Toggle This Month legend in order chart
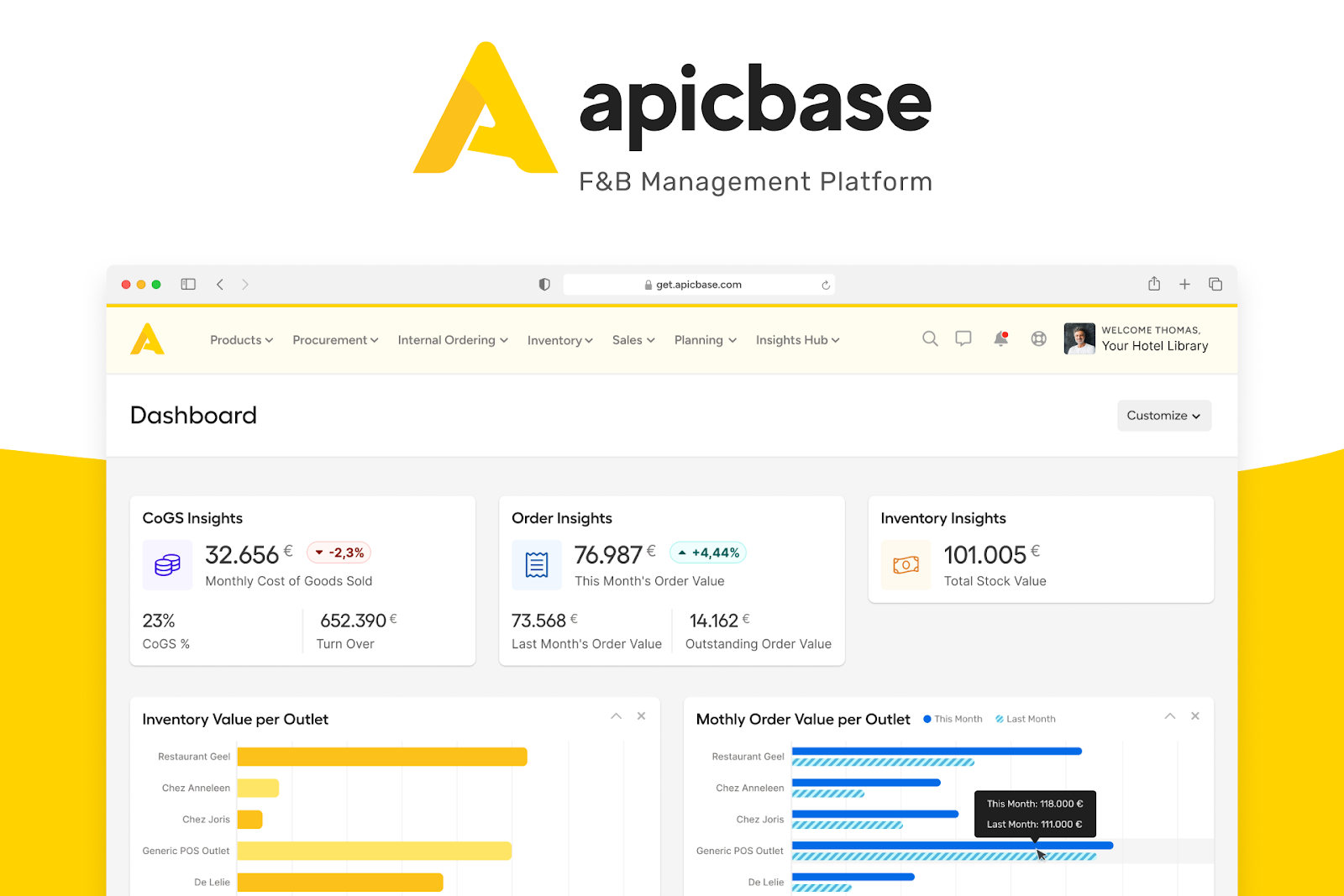Image resolution: width=1344 pixels, height=896 pixels. (953, 719)
